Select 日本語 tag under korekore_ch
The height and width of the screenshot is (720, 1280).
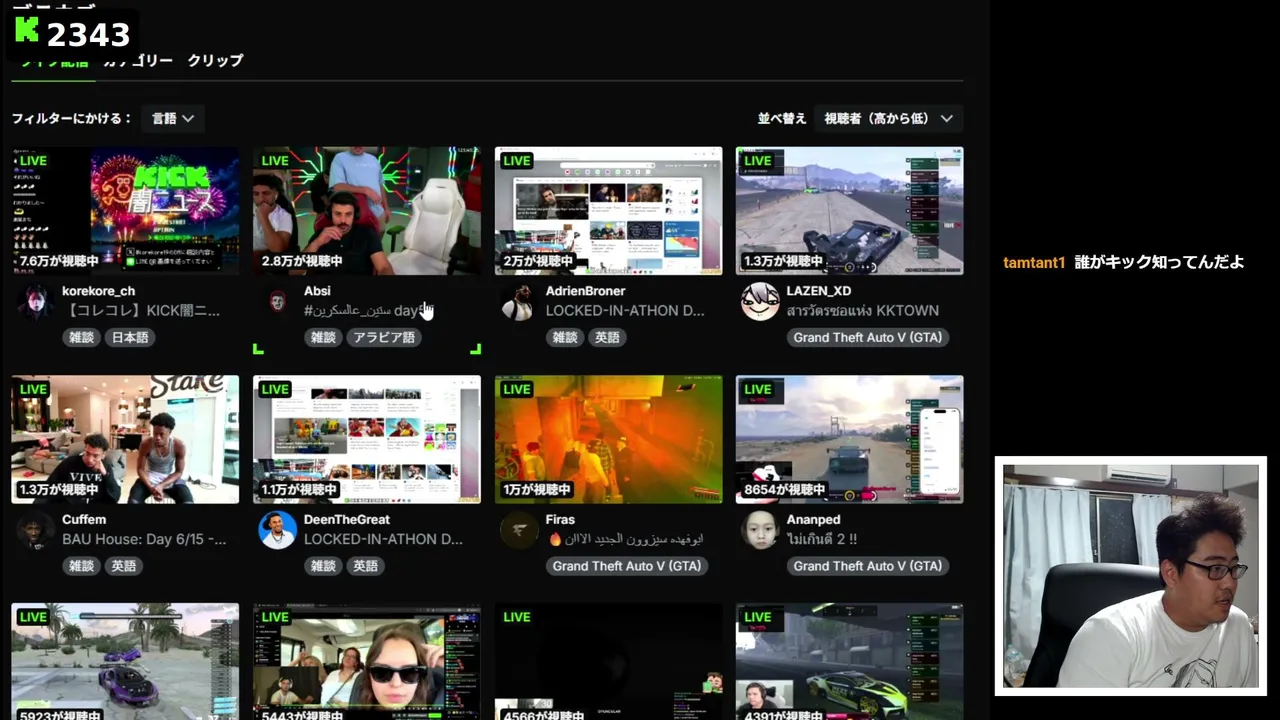pos(130,338)
